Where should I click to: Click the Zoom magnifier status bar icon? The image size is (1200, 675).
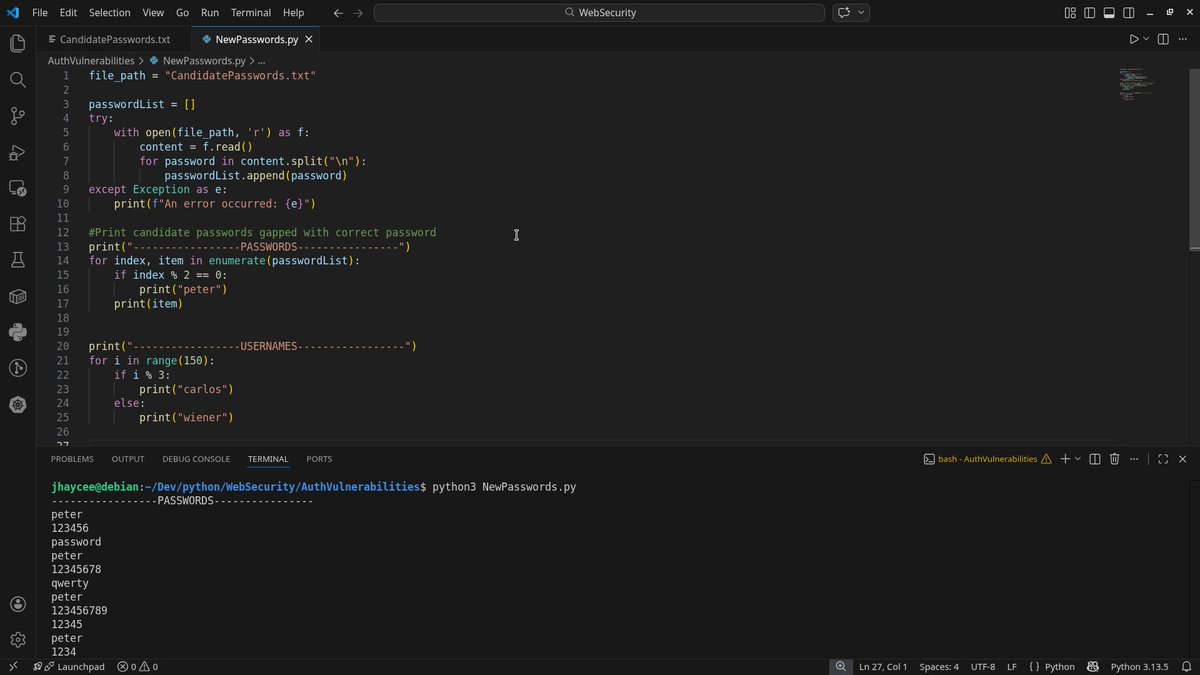840,666
